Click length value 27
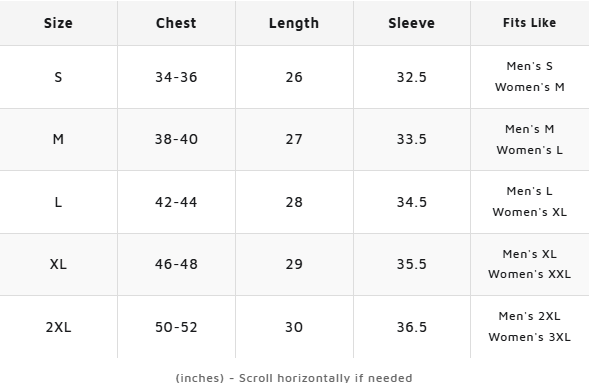591x383 pixels. (x=294, y=139)
